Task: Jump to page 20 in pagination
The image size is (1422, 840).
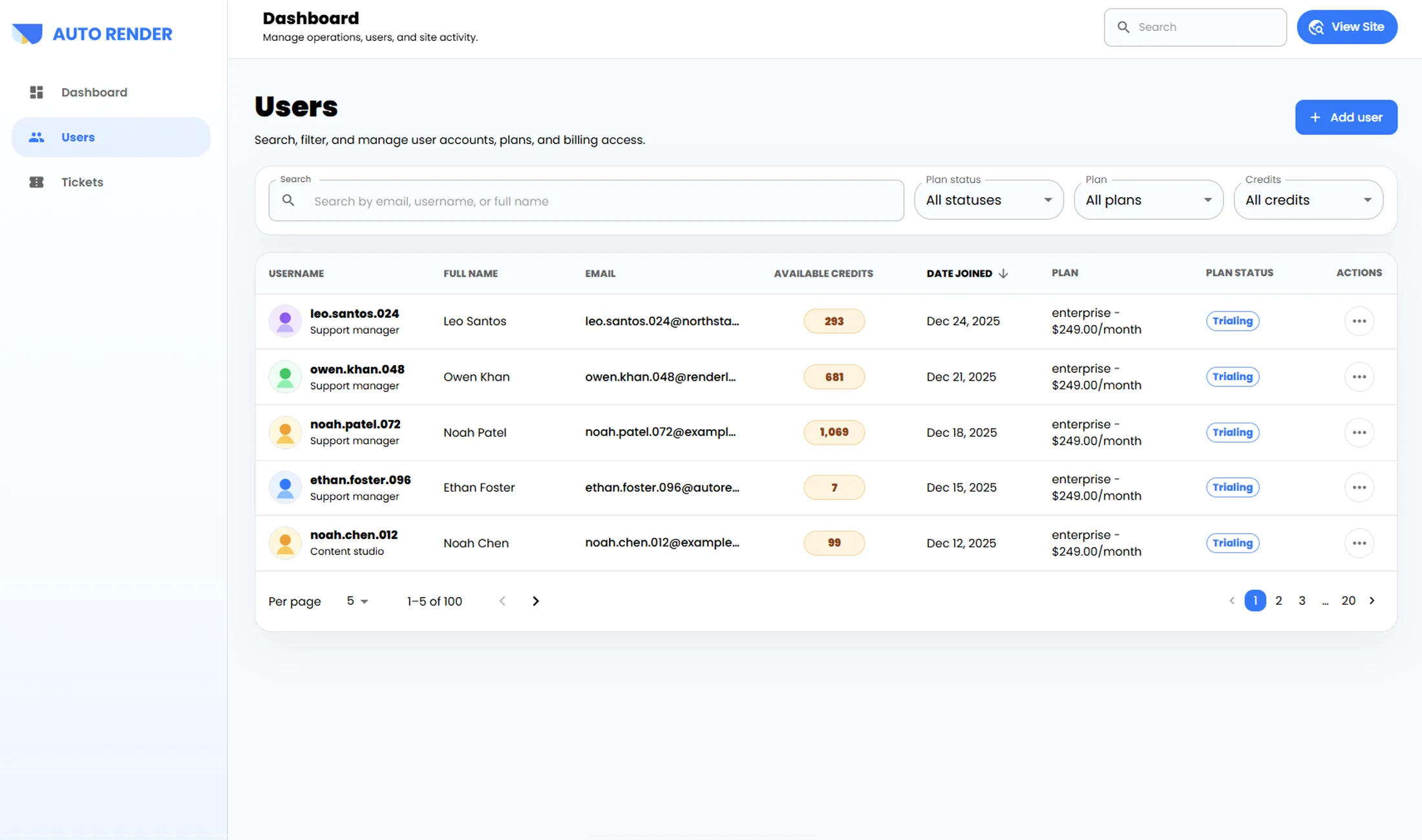Action: coord(1348,600)
